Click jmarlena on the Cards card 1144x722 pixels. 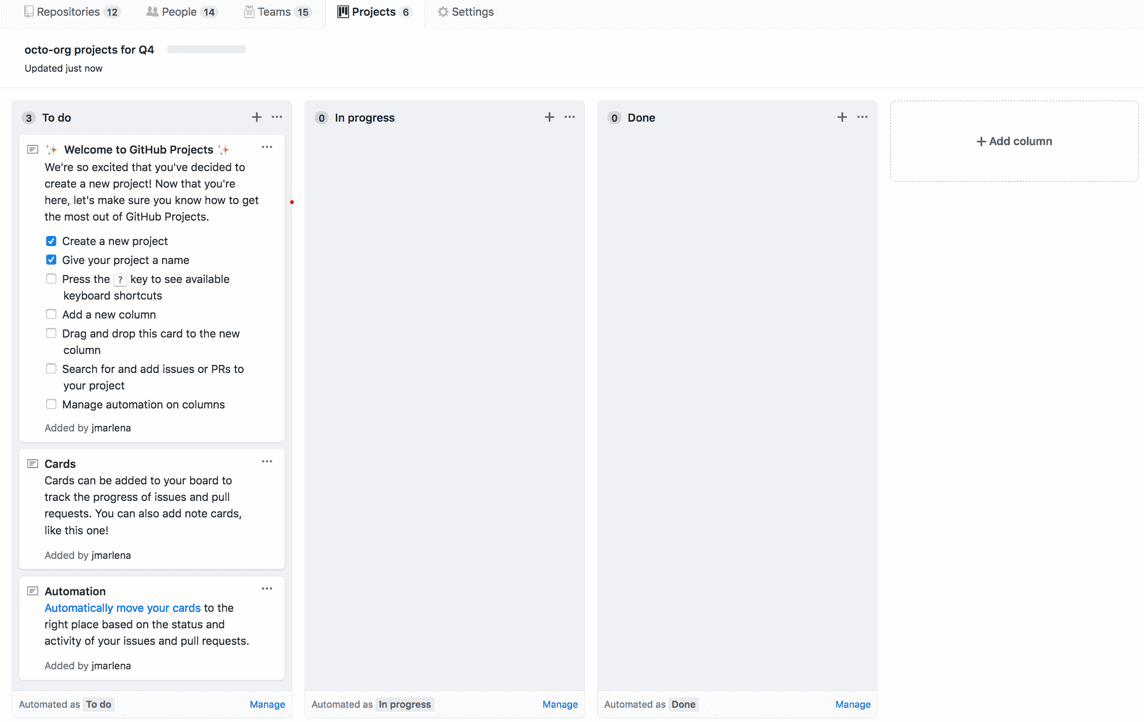pyautogui.click(x=111, y=556)
